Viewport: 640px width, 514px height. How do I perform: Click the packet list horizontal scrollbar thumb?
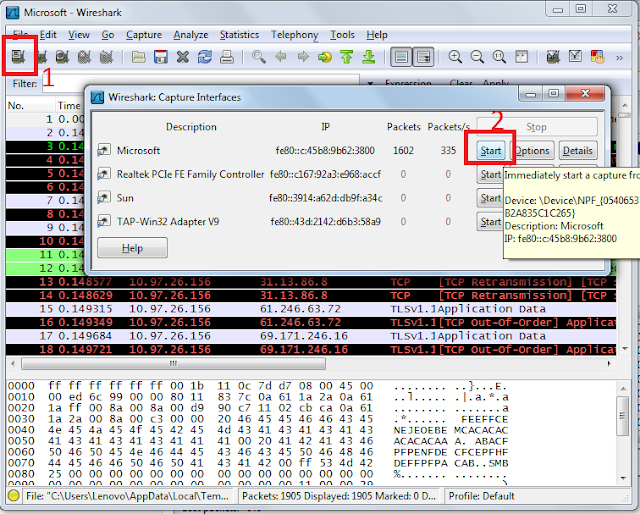173,363
